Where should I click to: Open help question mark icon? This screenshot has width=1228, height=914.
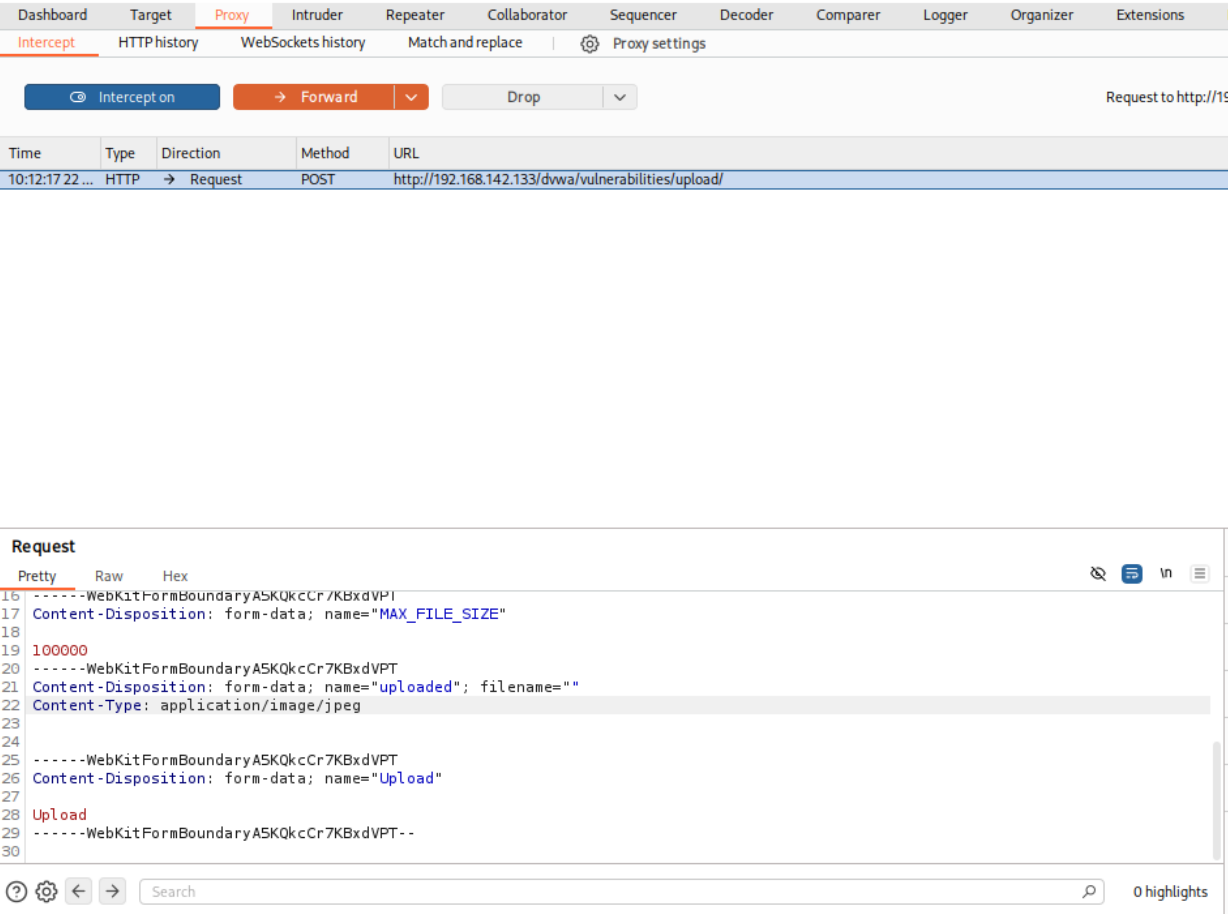tap(16, 891)
